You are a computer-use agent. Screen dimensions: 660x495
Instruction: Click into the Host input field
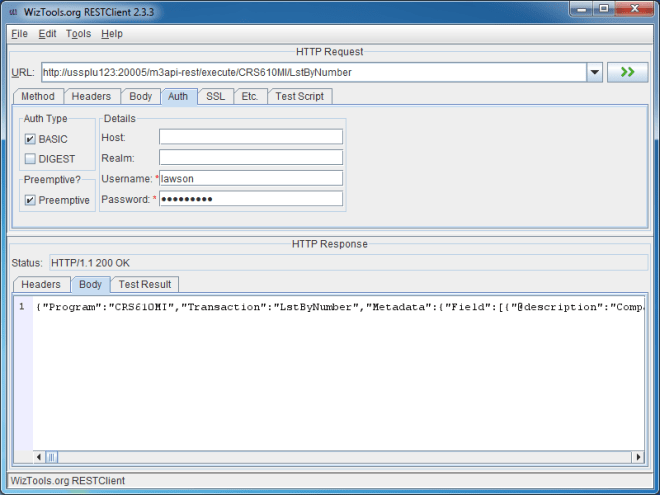(250, 137)
